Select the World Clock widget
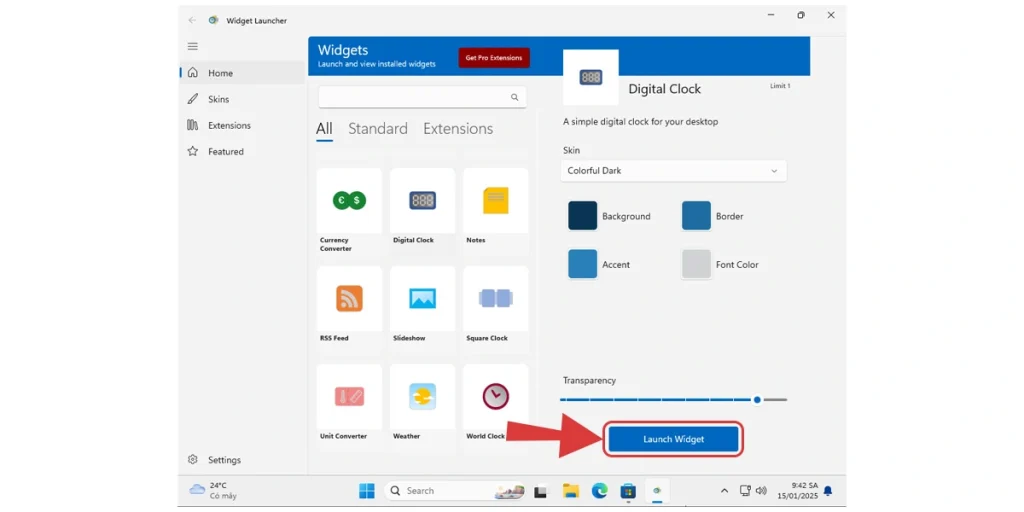 click(x=496, y=397)
